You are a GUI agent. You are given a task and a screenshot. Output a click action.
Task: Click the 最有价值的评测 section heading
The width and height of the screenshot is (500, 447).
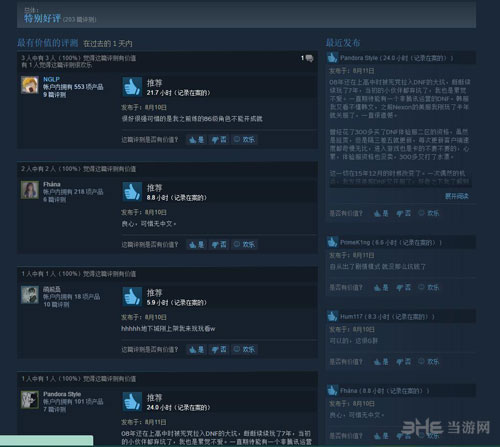point(48,43)
